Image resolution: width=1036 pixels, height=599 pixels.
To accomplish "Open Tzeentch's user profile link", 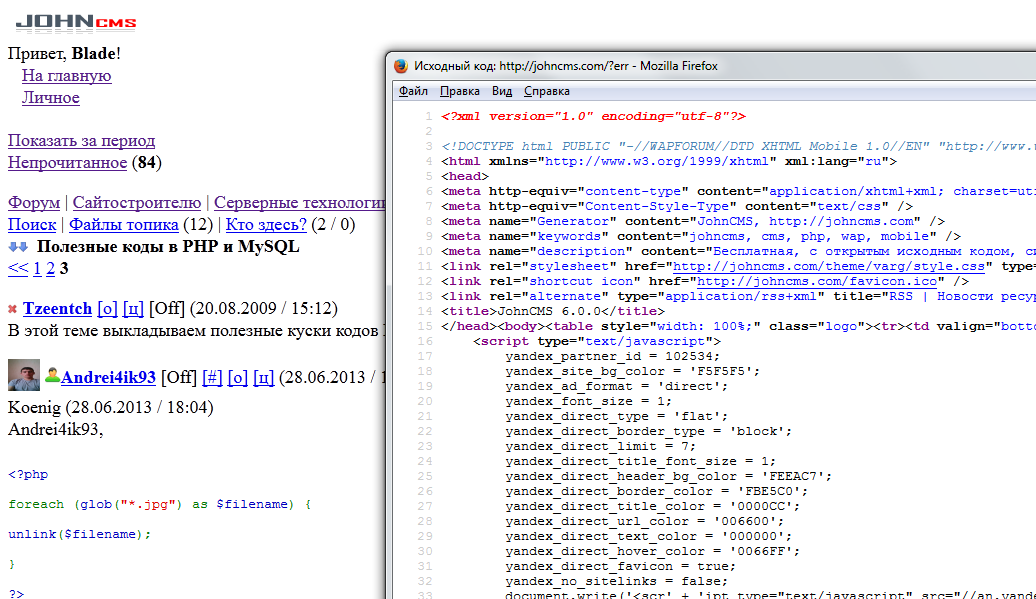I will (x=57, y=309).
